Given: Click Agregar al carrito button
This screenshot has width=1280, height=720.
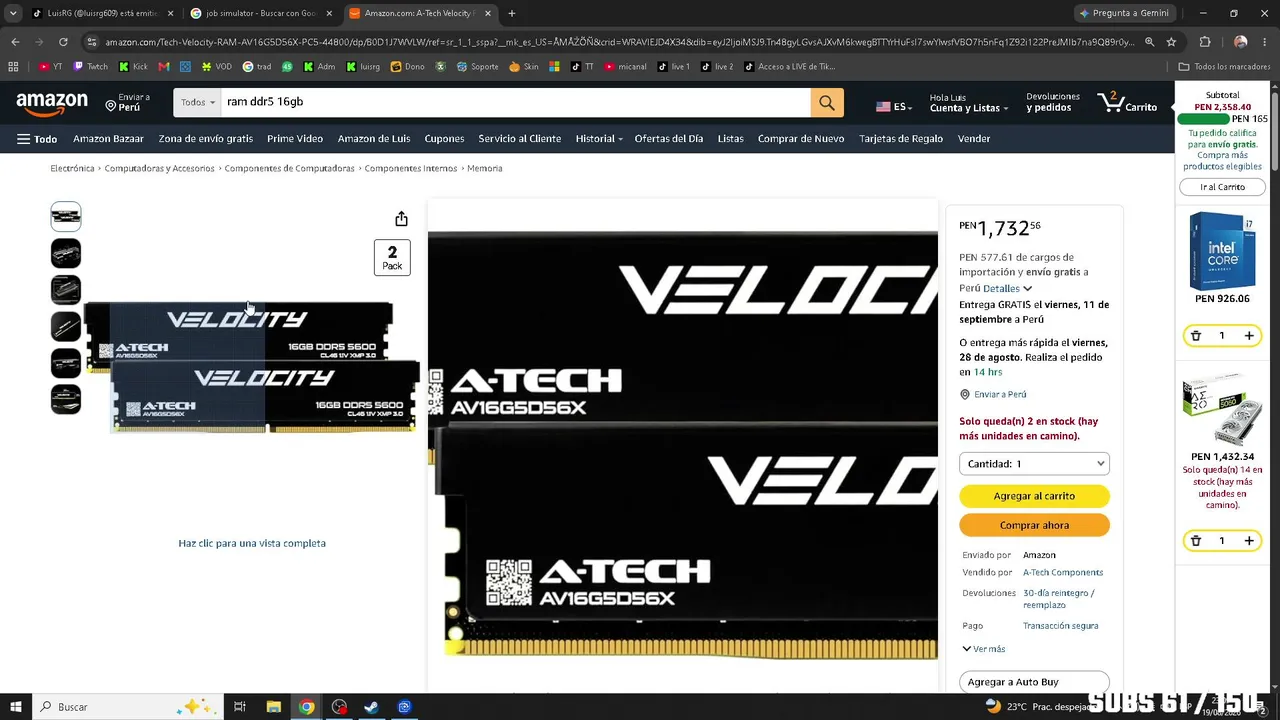Looking at the screenshot, I should point(1034,496).
